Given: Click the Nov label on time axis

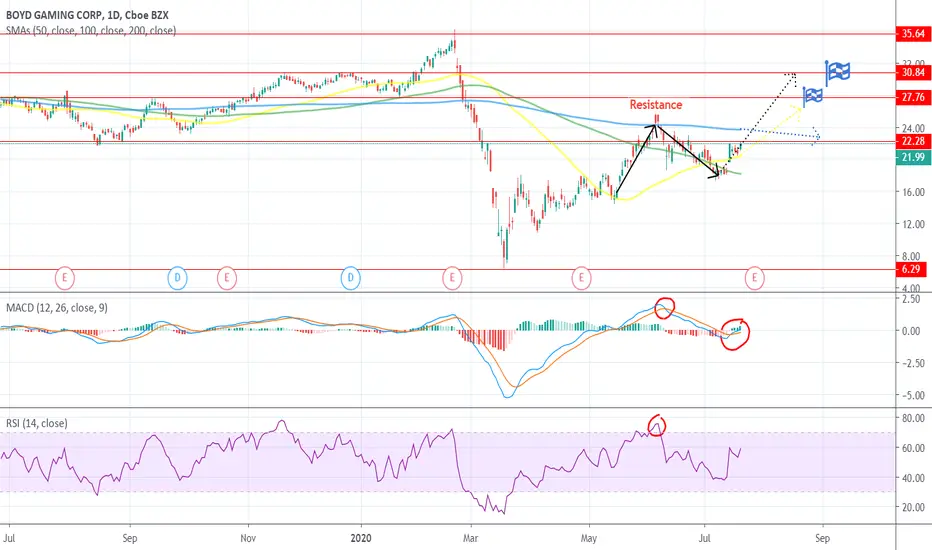Looking at the screenshot, I should 248,538.
